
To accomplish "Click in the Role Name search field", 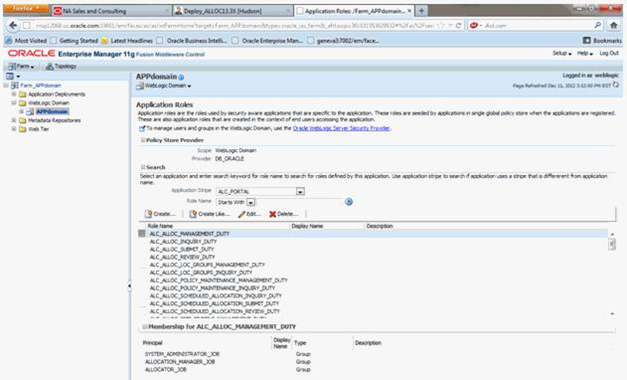I will [x=298, y=202].
